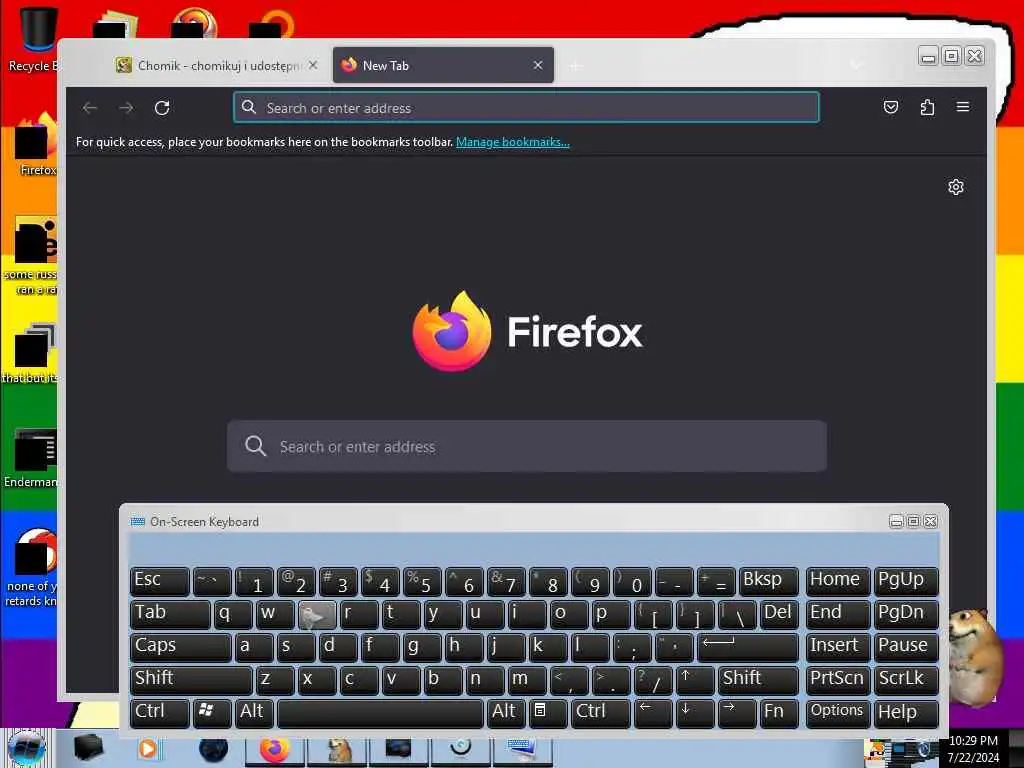Select the Enderman desktop icon

[x=31, y=457]
